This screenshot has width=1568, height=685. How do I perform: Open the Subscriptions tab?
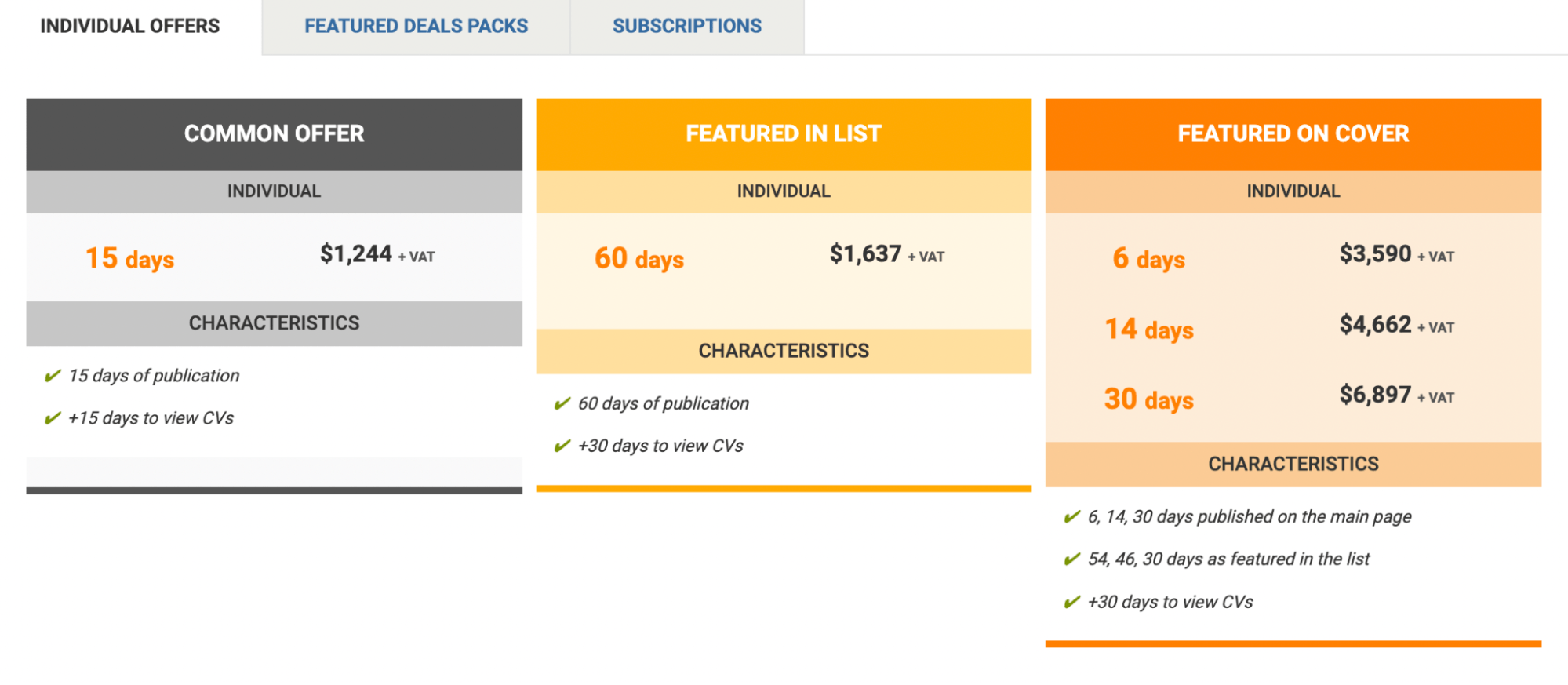click(x=686, y=26)
